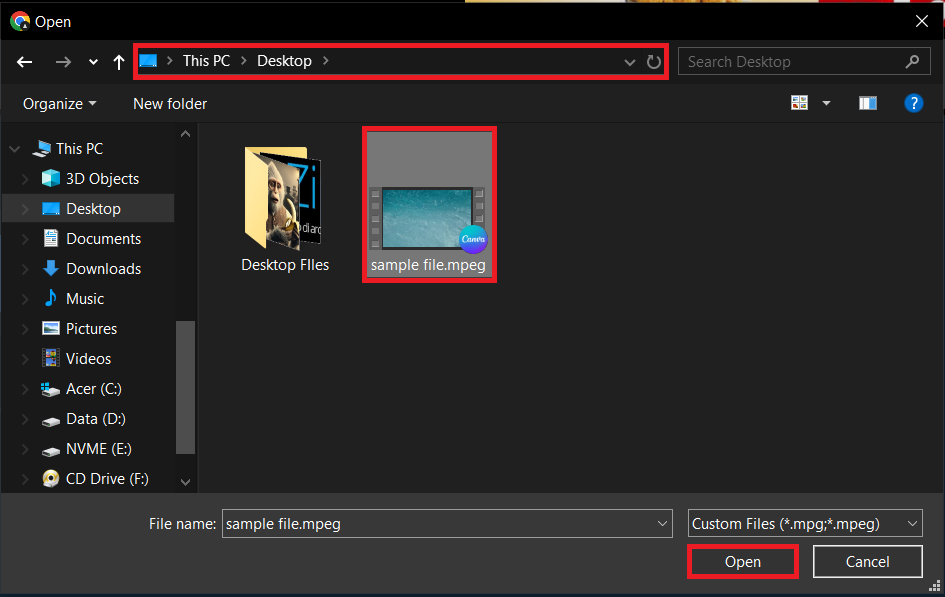Open the file name history dropdown
945x597 pixels.
(x=661, y=523)
